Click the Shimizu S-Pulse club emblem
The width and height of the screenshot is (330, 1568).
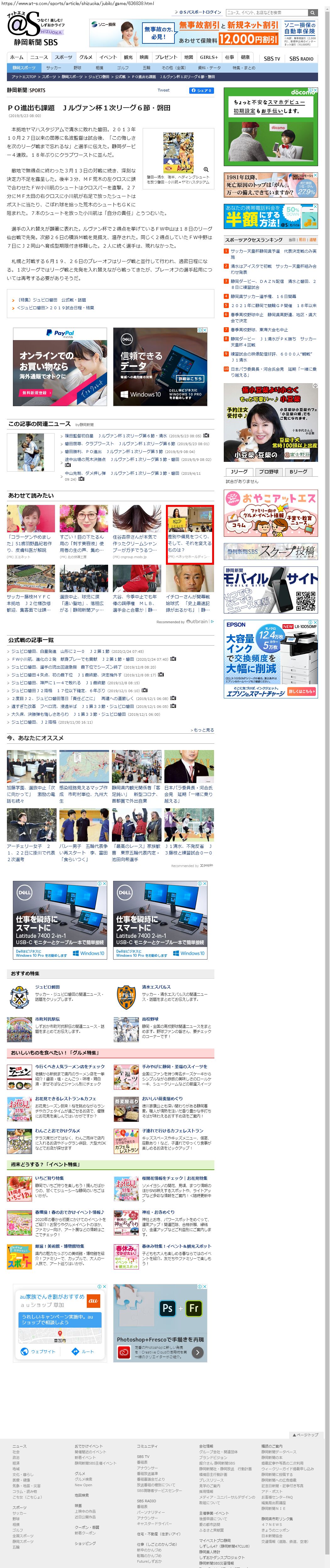click(126, 997)
